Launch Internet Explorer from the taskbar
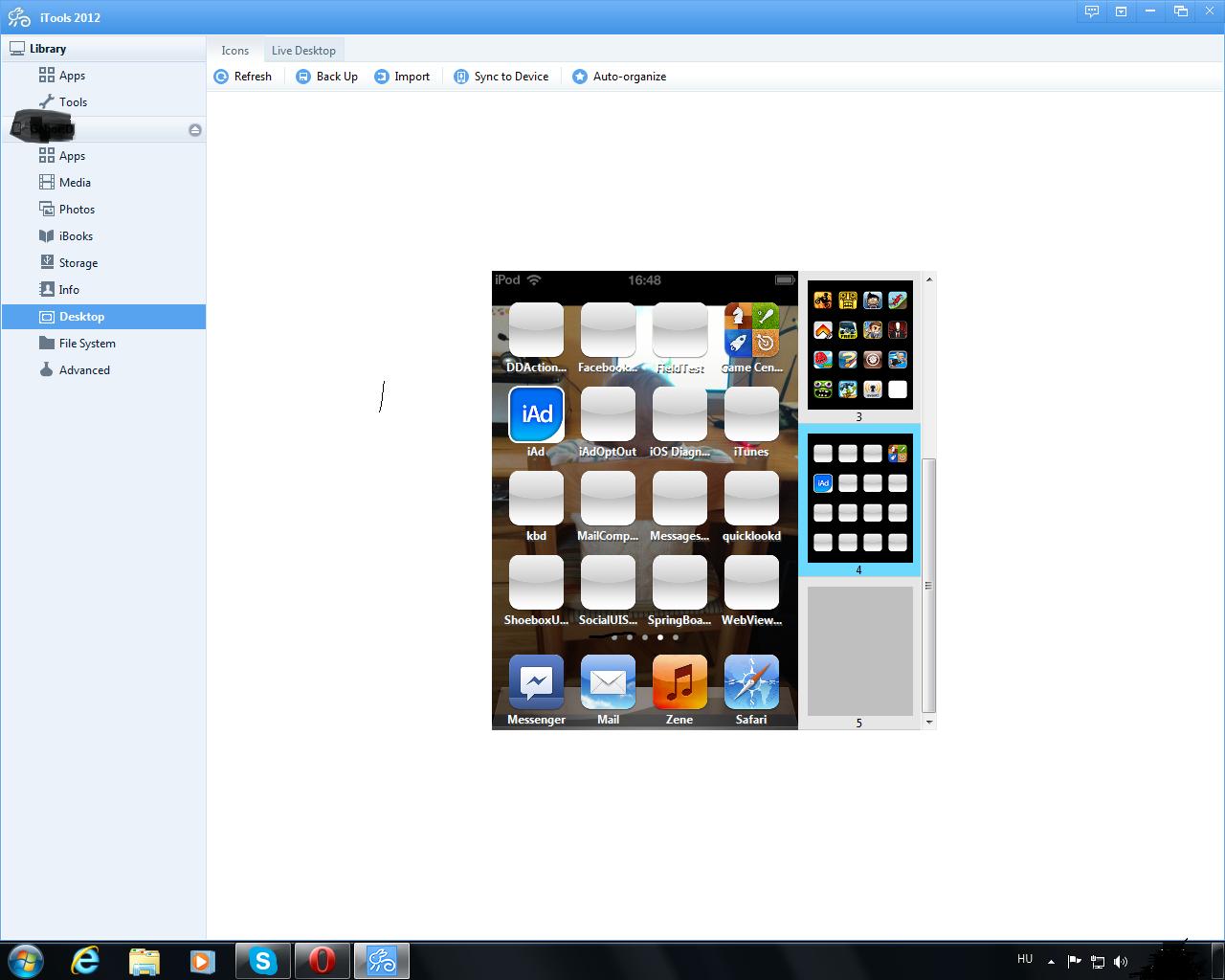The width and height of the screenshot is (1225, 980). (86, 961)
